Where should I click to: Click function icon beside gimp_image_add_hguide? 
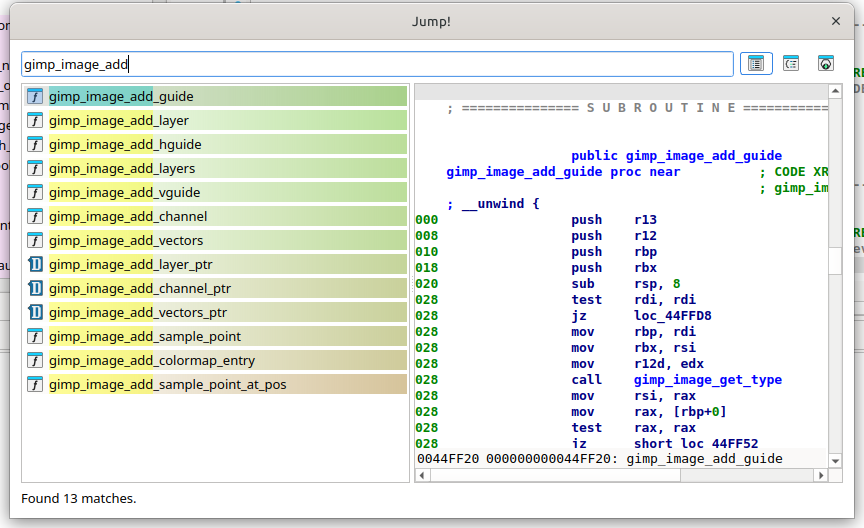35,144
